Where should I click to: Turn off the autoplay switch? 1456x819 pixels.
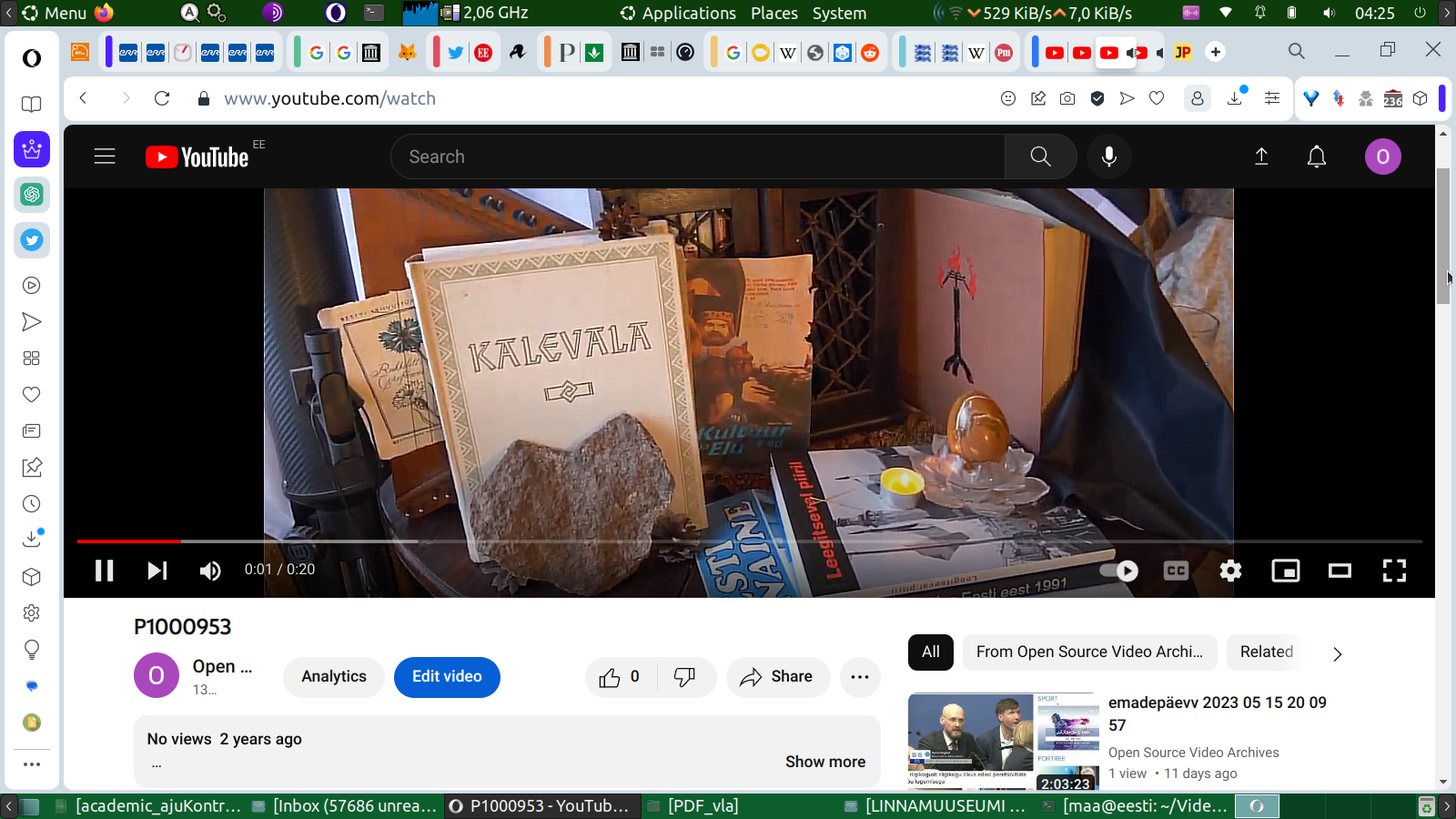point(1119,571)
